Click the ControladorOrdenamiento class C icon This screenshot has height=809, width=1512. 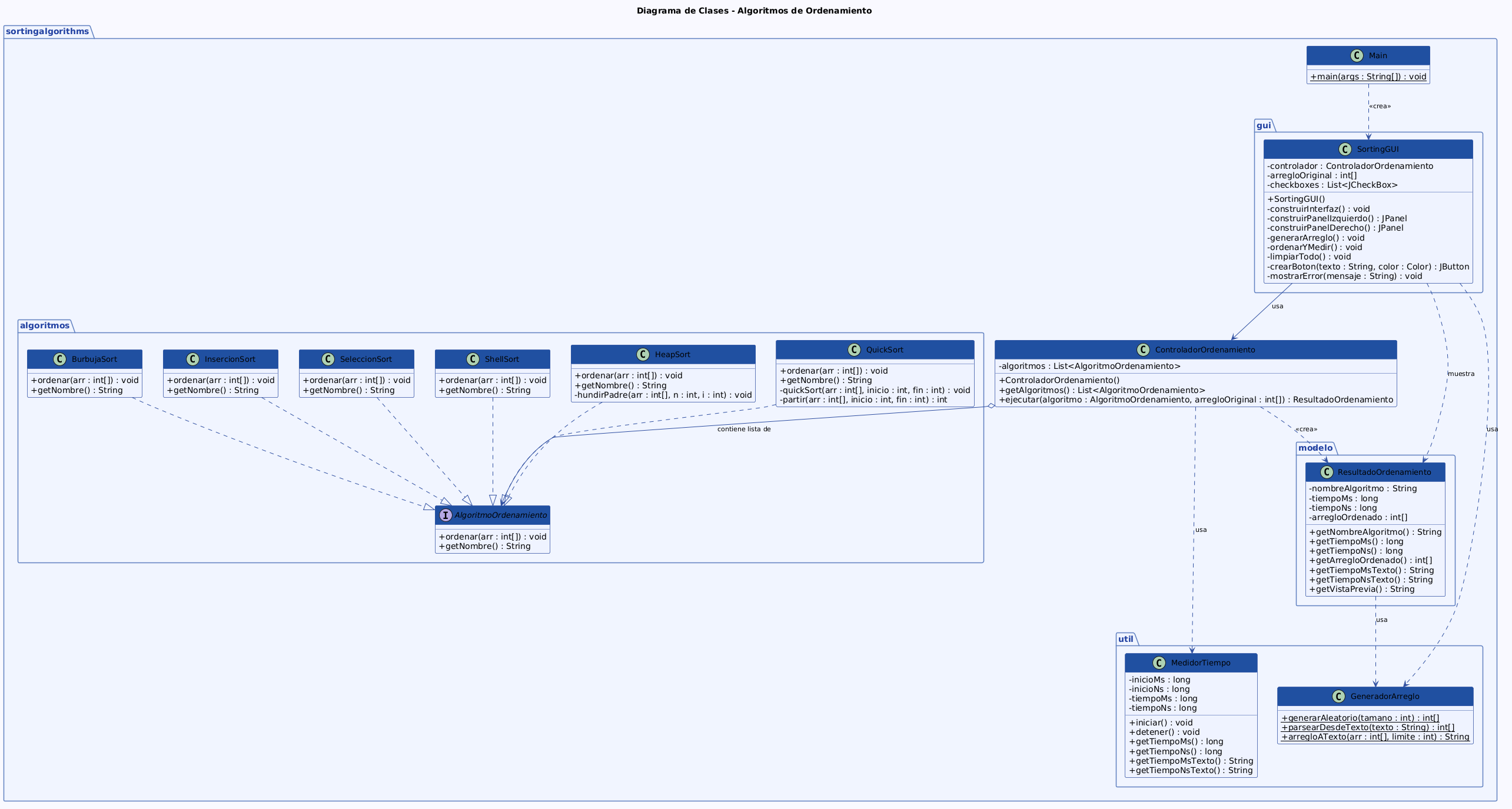1143,350
